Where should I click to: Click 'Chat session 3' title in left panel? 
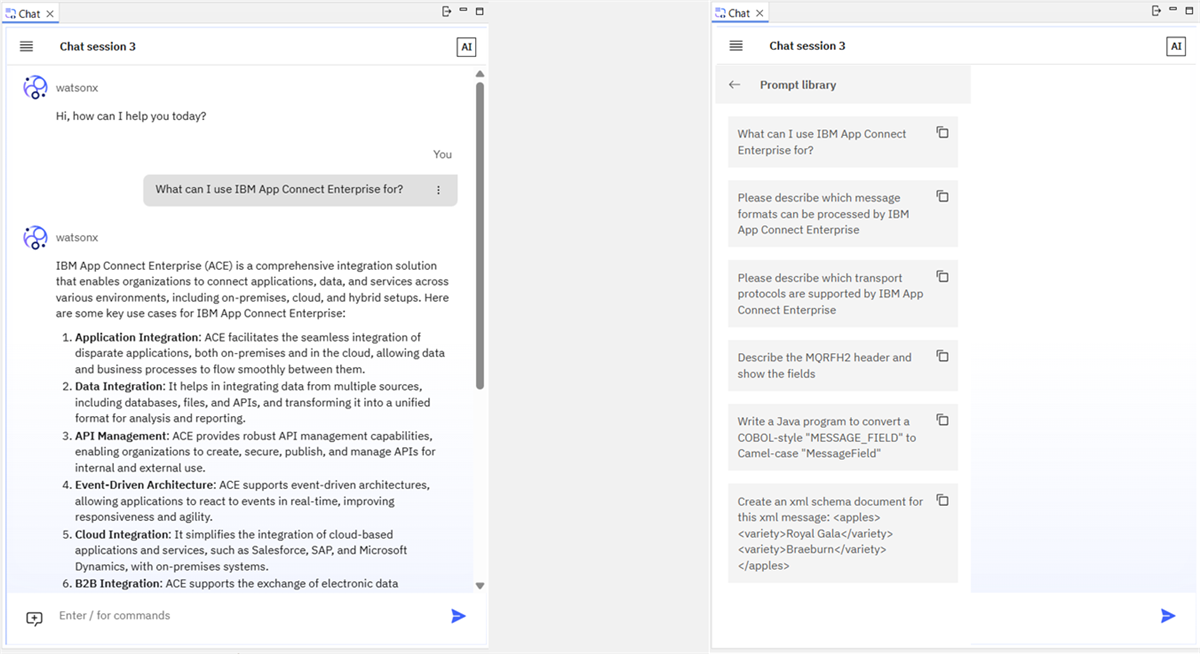tap(98, 47)
